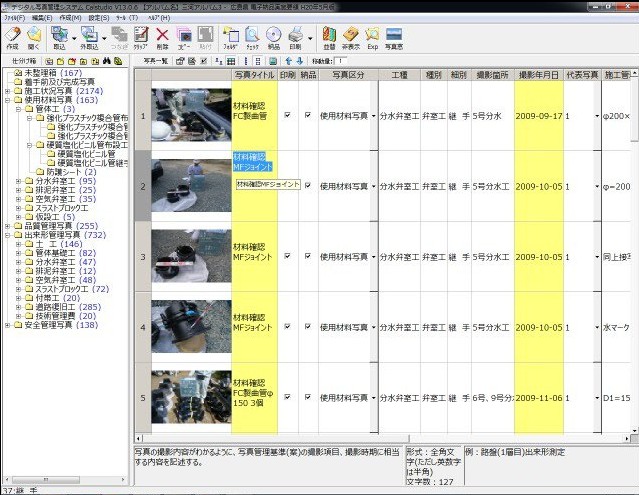Image resolution: width=639 pixels, height=495 pixels.
Task: Click the フォルダ (folder) toolbar icon
Action: pyautogui.click(x=231, y=38)
